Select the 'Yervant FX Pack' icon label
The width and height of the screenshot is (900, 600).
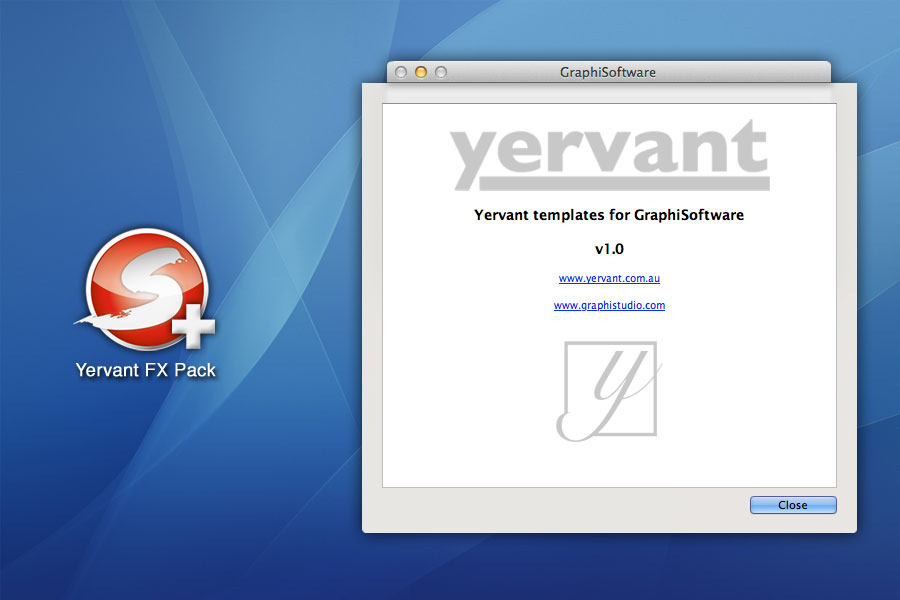146,370
